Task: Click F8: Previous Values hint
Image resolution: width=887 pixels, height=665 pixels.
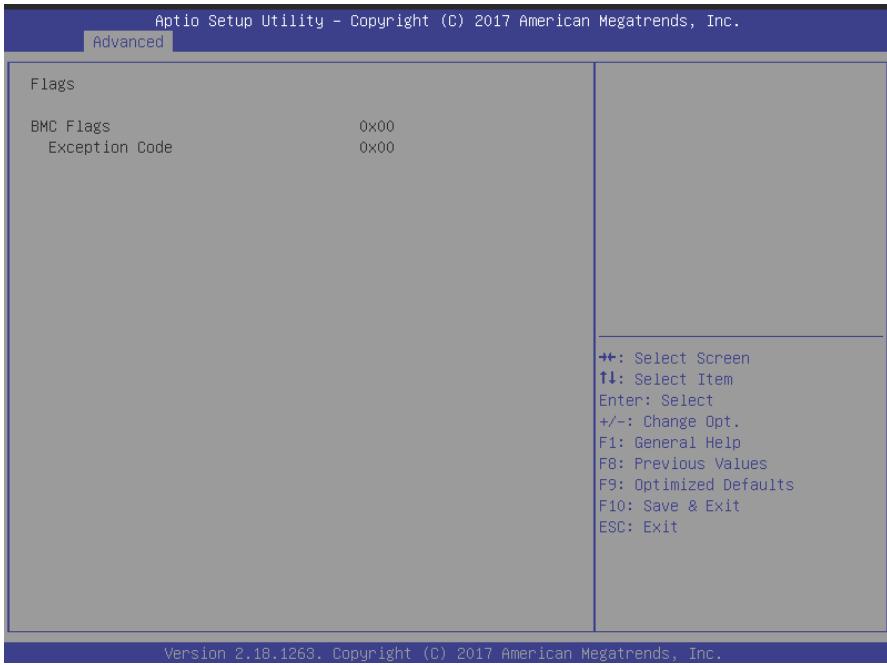Action: coord(683,464)
